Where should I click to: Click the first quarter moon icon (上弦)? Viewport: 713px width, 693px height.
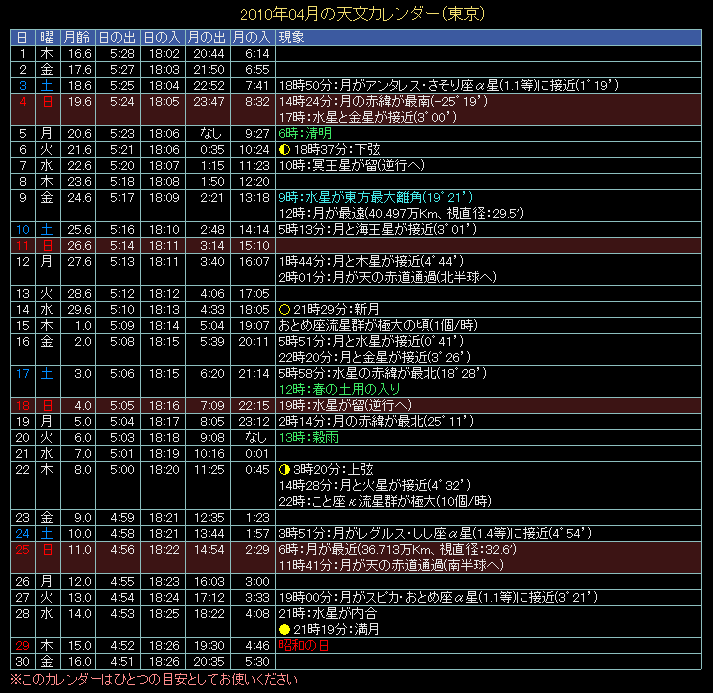click(285, 470)
